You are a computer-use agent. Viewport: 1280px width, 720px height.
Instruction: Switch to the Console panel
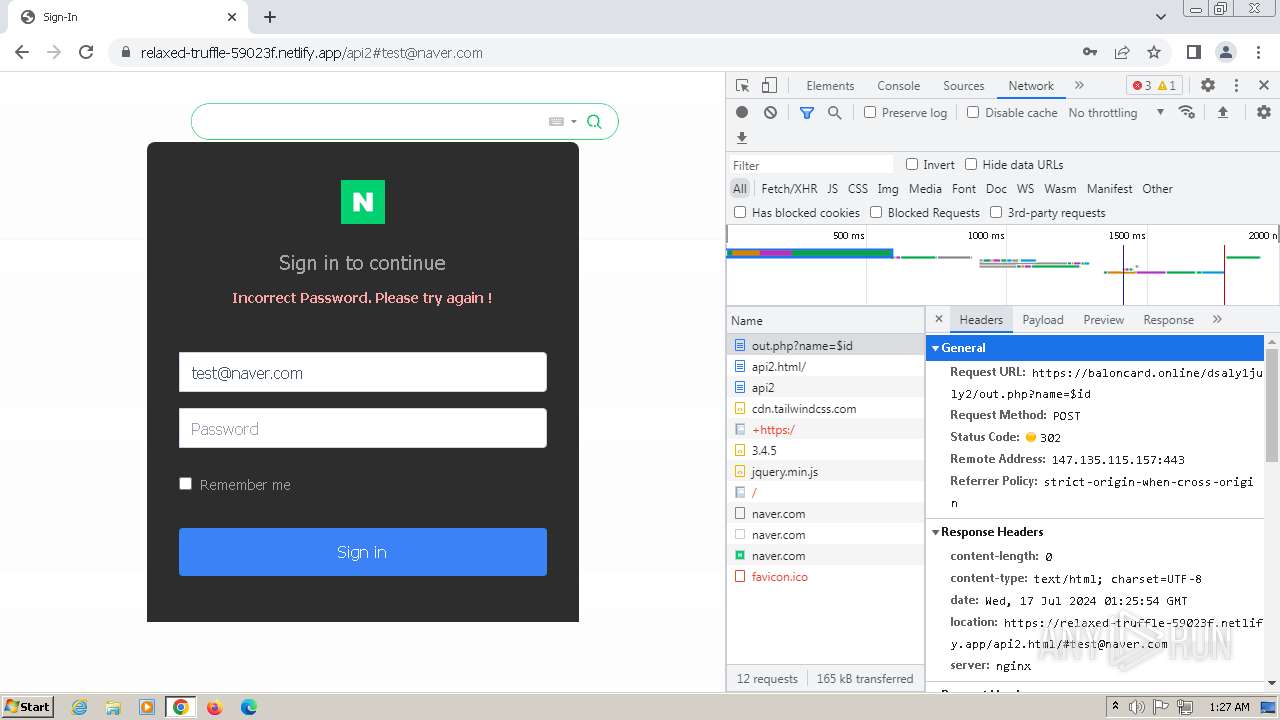pos(898,86)
